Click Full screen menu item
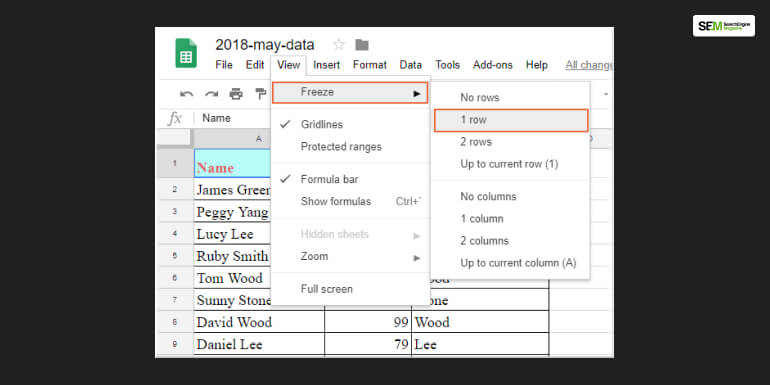Screen dimensions: 770x385 (x=351, y=289)
